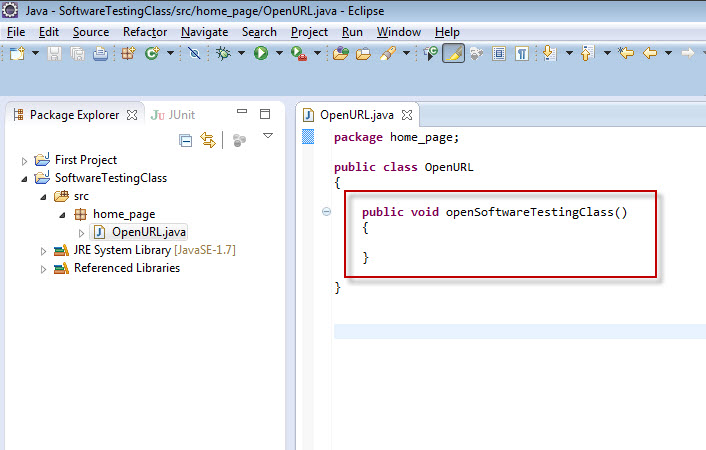This screenshot has height=450, width=706.
Task: Expand the First Project tree node
Action: pos(24,161)
